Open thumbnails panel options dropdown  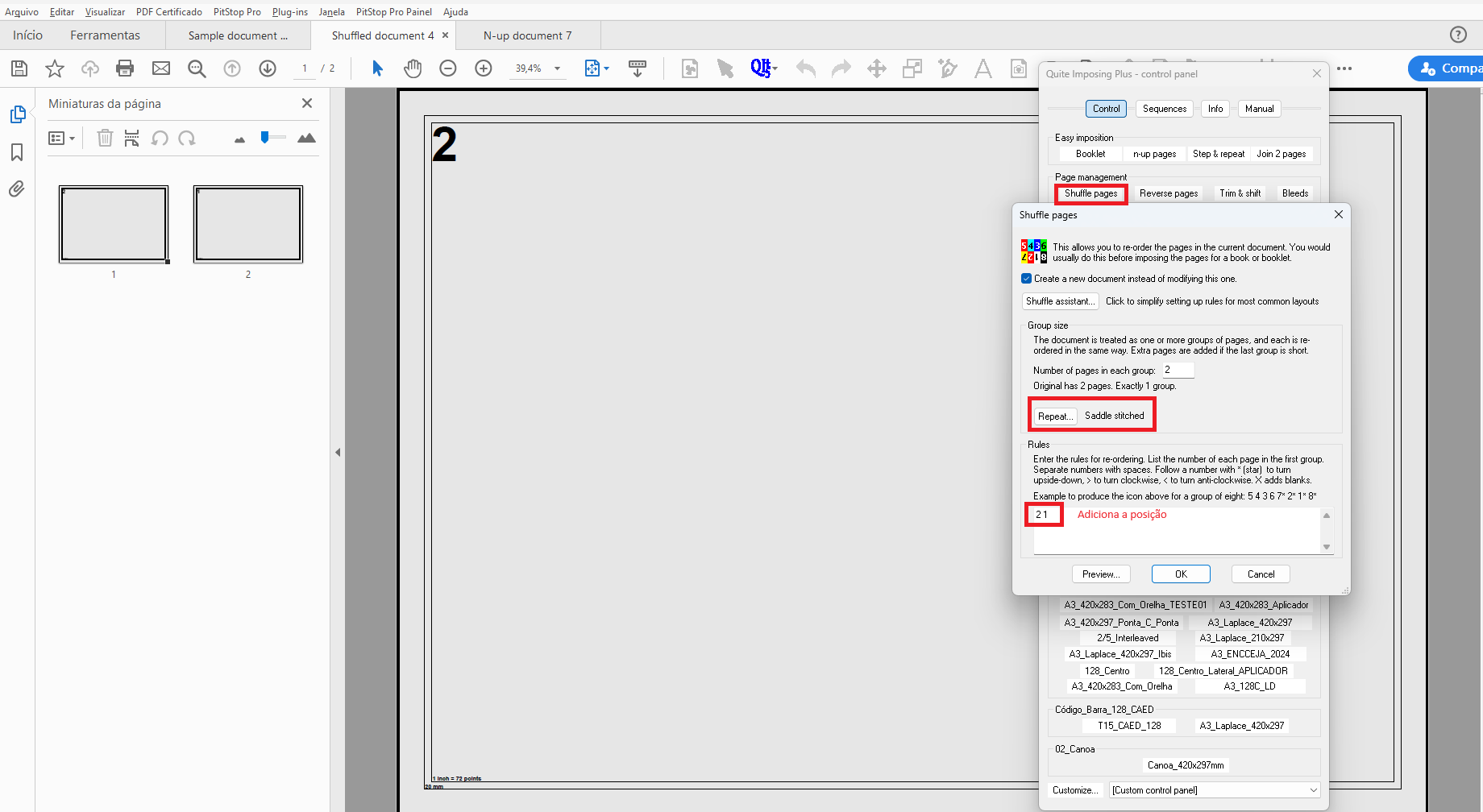[x=62, y=138]
